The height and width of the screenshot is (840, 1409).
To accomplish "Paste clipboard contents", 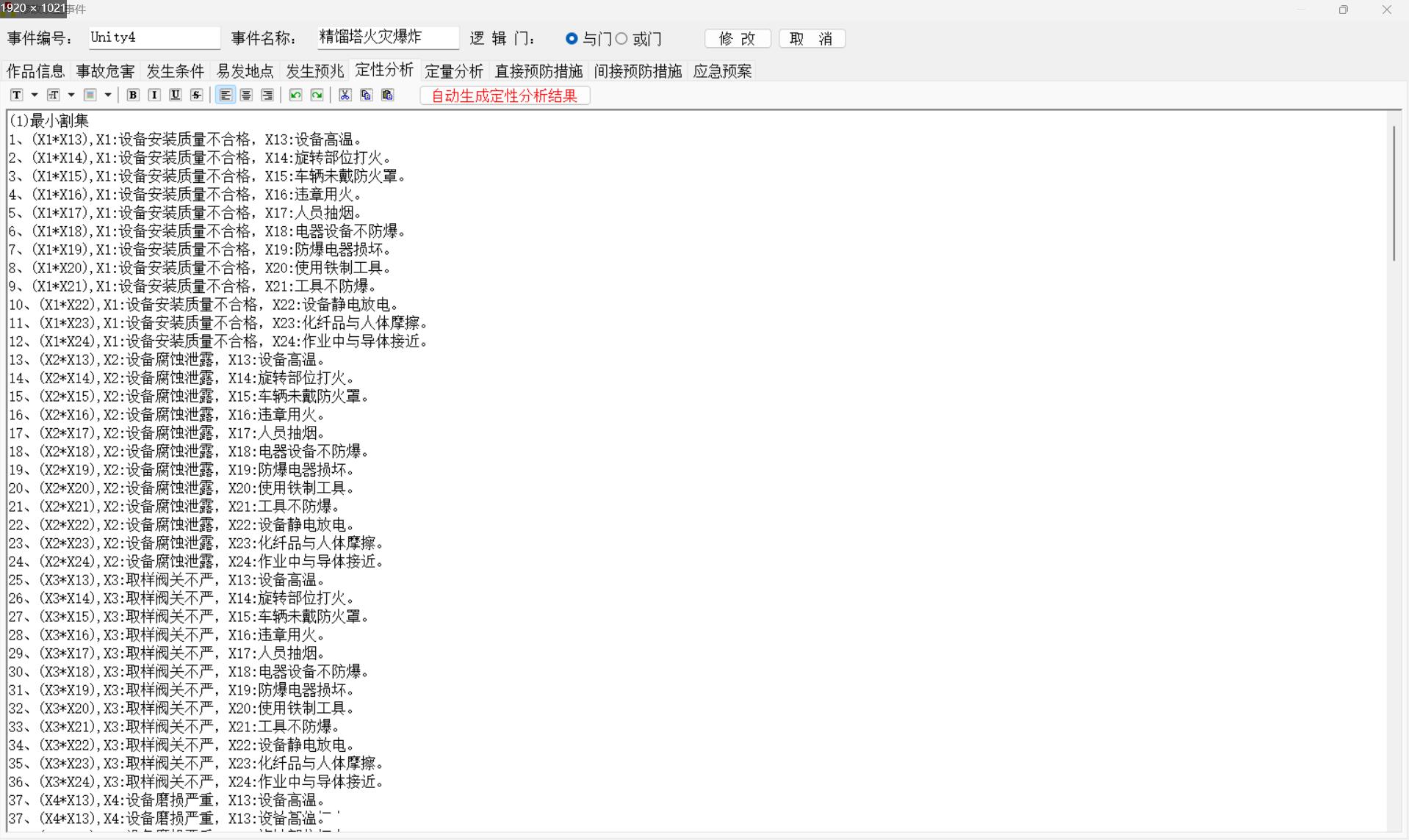I will pyautogui.click(x=387, y=95).
